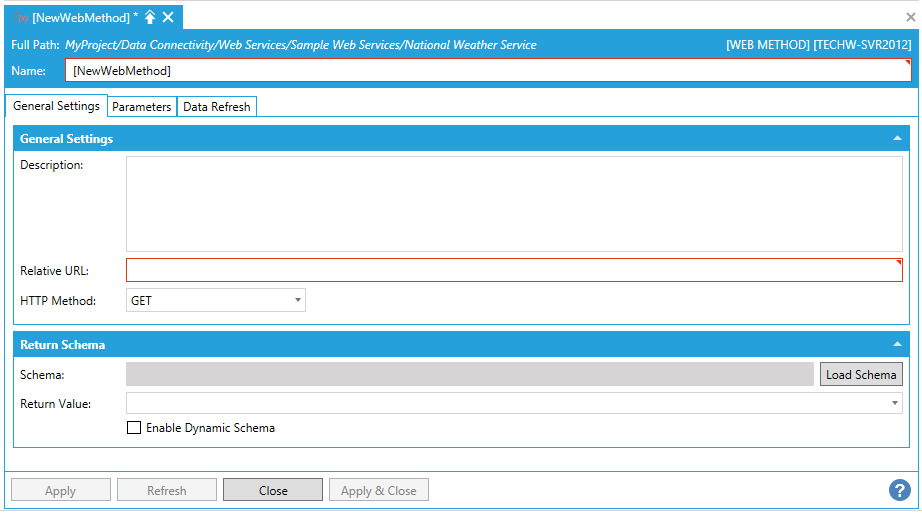922x514 pixels.
Task: Click the Load Schema button
Action: 861,375
